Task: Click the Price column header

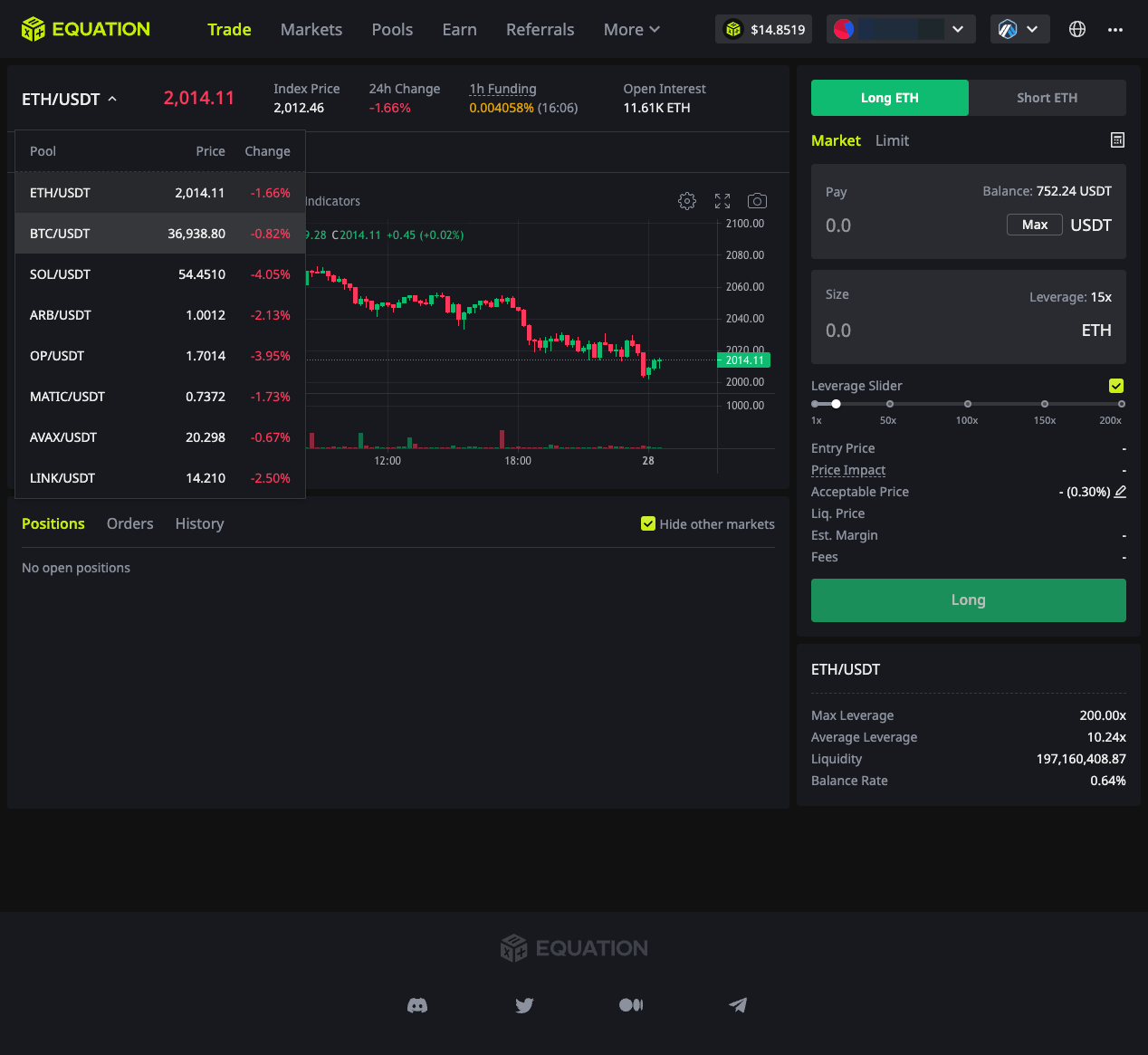Action: [x=210, y=151]
